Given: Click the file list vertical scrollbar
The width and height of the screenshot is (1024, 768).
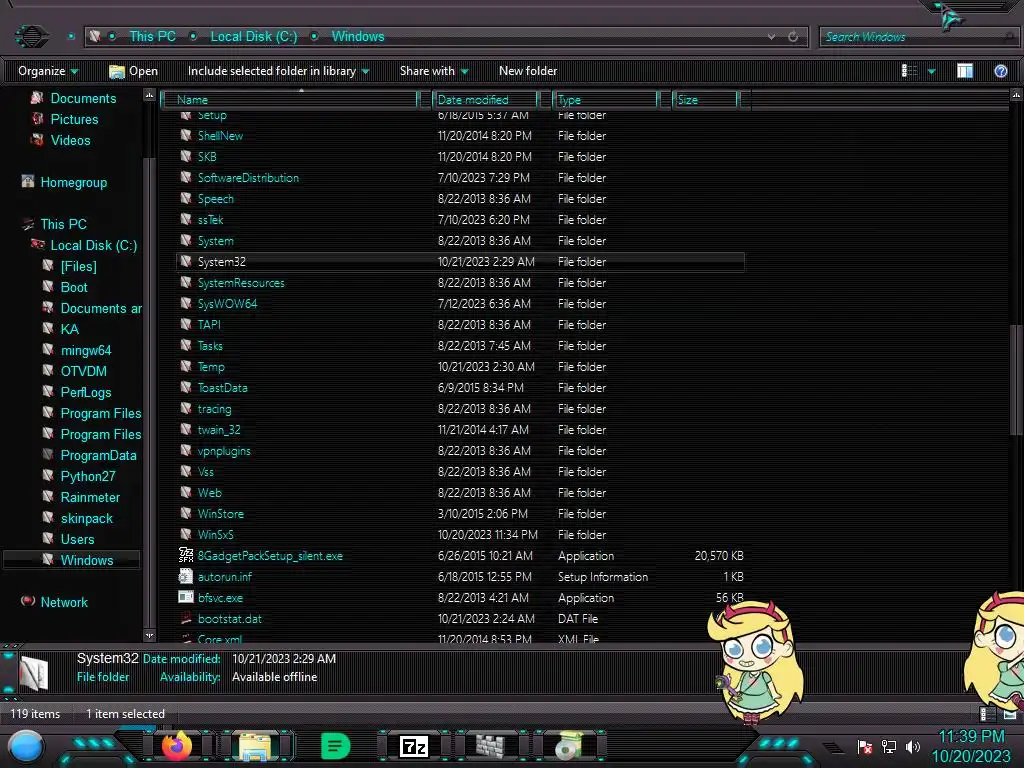Looking at the screenshot, I should point(1016,379).
